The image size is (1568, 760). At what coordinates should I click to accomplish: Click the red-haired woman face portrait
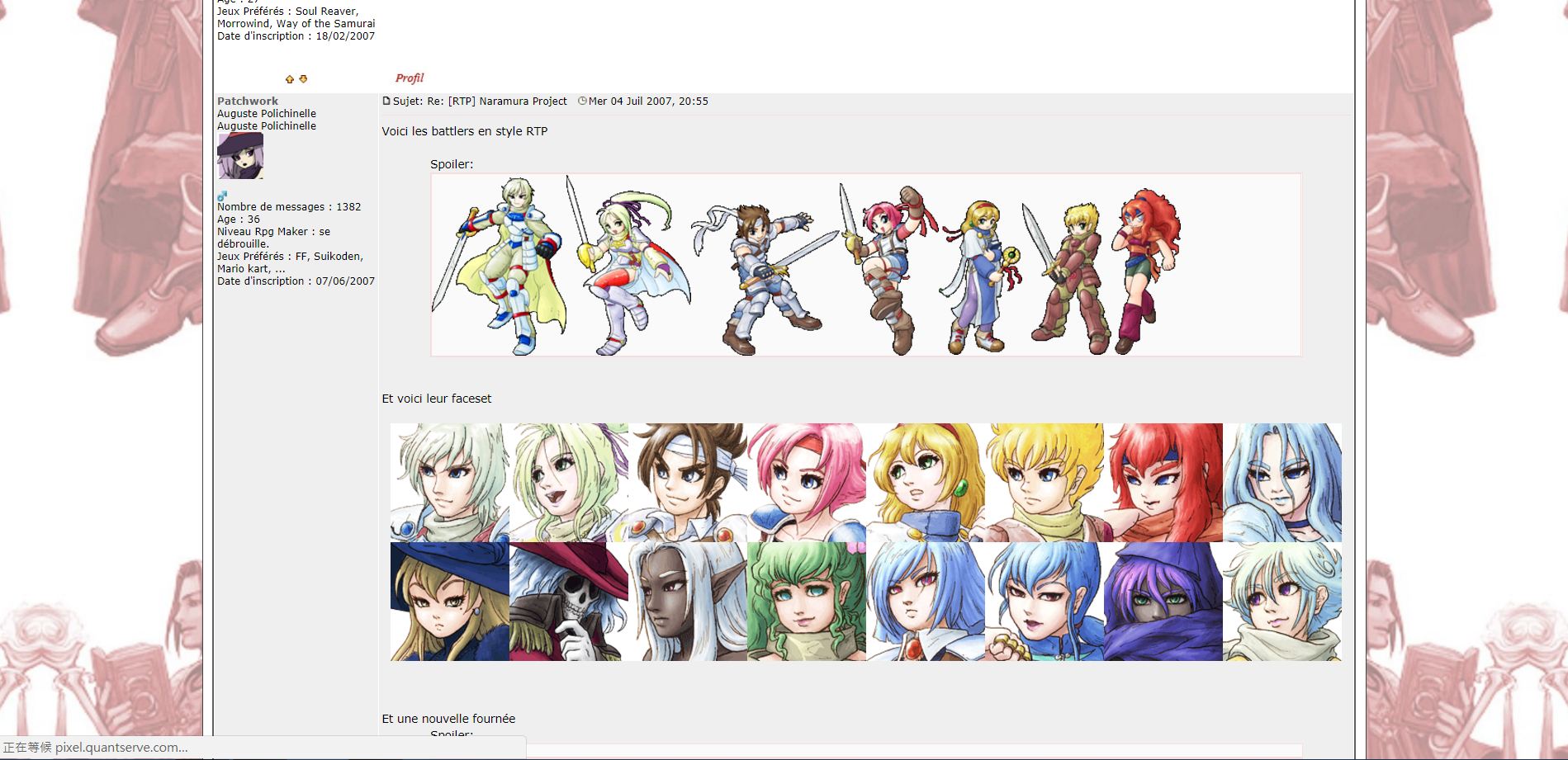coord(1163,483)
